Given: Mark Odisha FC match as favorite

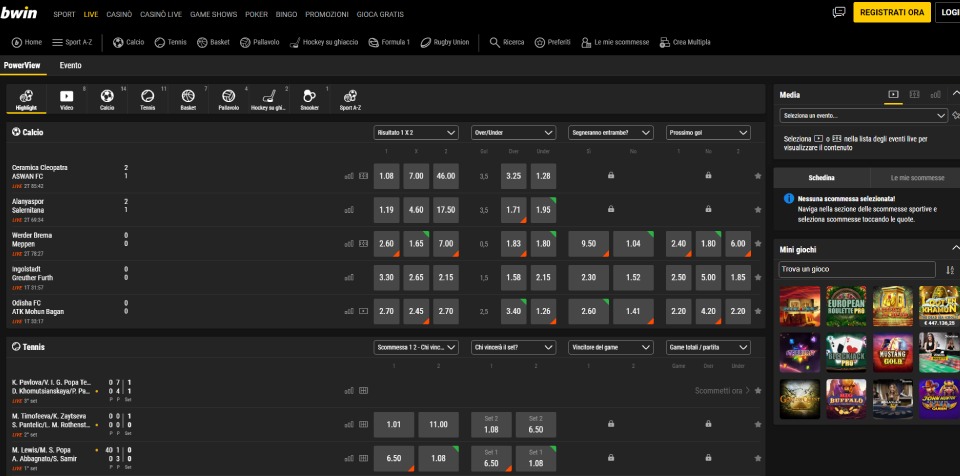Looking at the screenshot, I should 758,311.
